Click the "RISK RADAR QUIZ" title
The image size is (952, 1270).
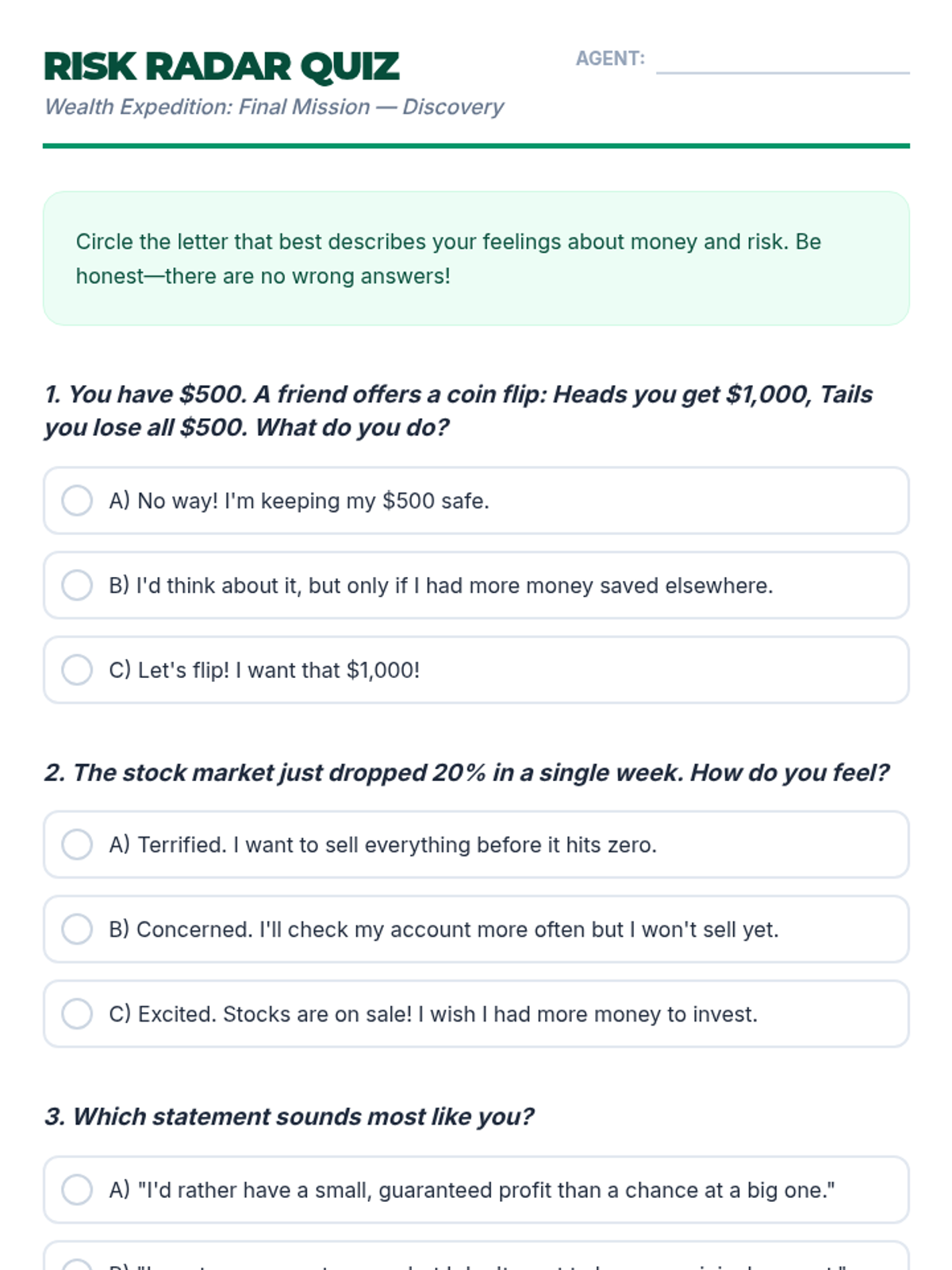tap(221, 67)
